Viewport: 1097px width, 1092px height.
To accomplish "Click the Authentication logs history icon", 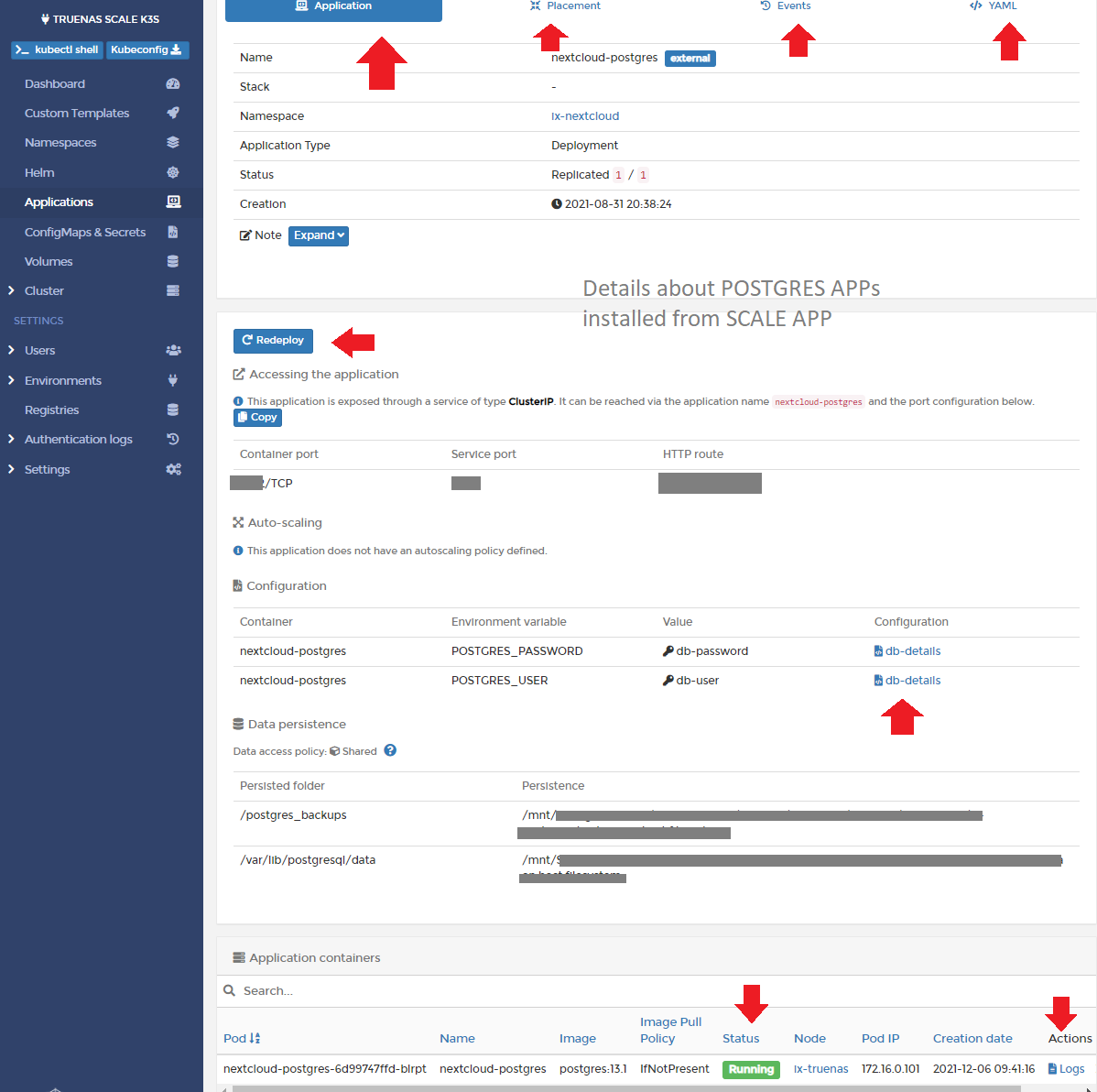I will (x=173, y=439).
